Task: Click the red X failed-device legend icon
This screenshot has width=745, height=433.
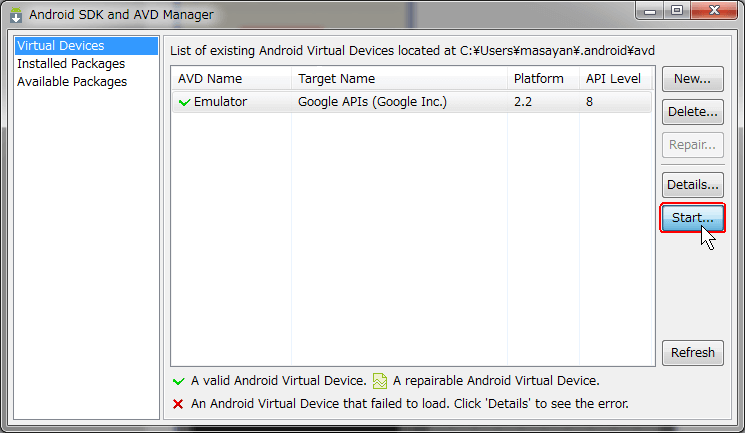Action: (178, 404)
